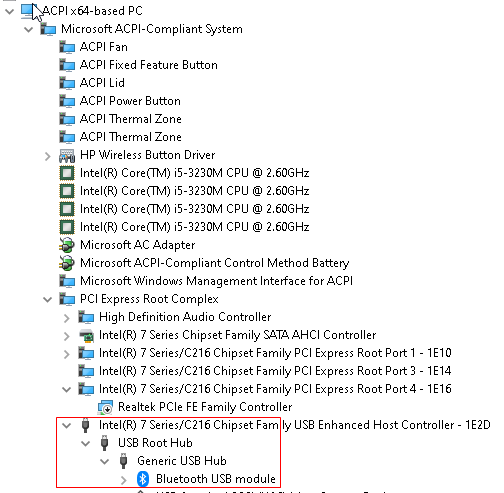Image resolution: width=504 pixels, height=493 pixels.
Task: Select the ACPI Power Button entry
Action: [x=130, y=101]
